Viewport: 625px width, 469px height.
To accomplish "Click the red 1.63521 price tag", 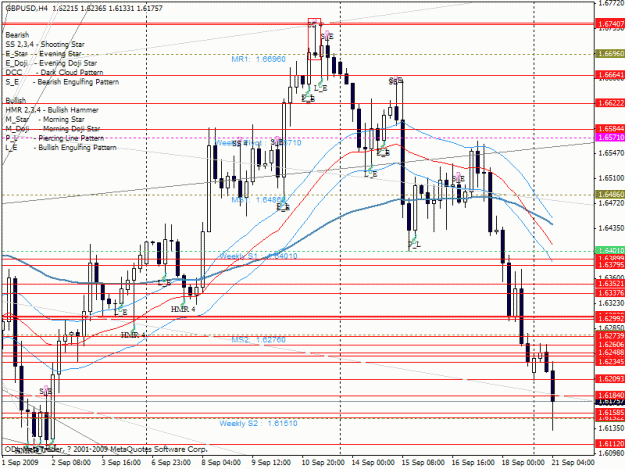I will 609,284.
